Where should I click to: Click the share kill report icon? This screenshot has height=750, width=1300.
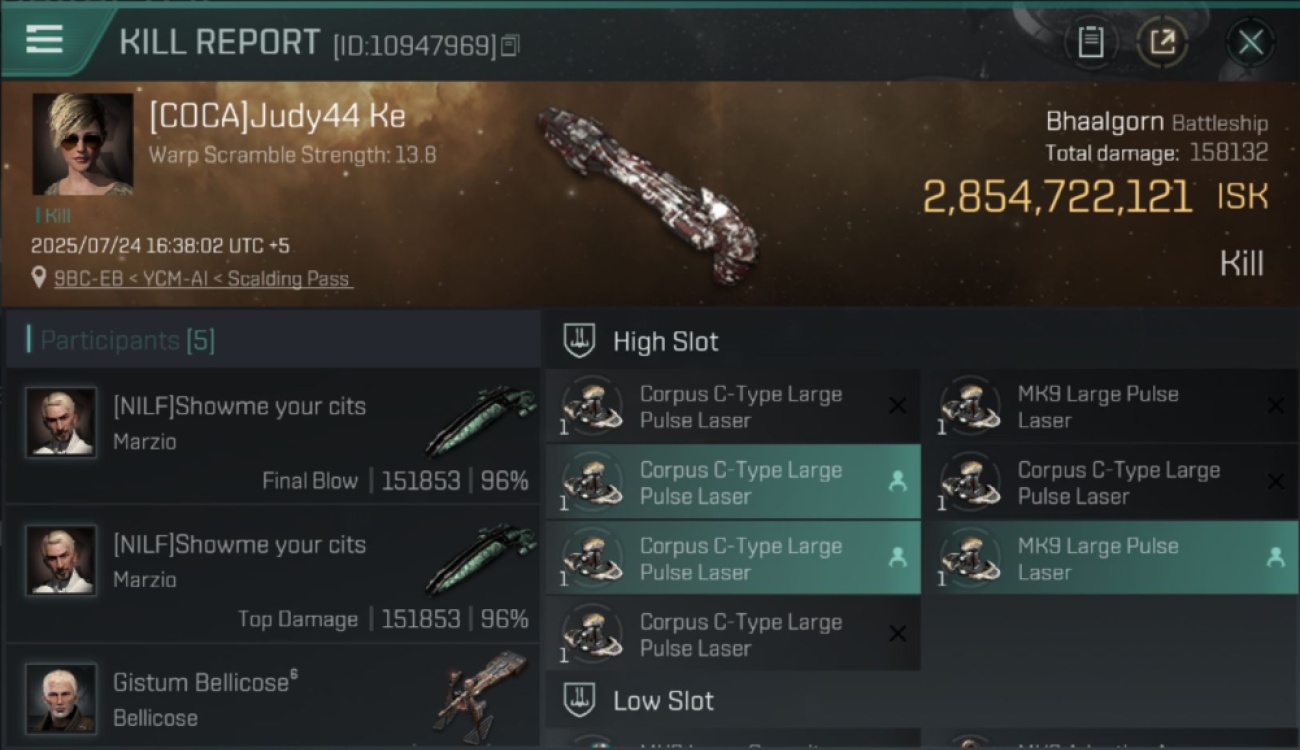coord(1162,42)
